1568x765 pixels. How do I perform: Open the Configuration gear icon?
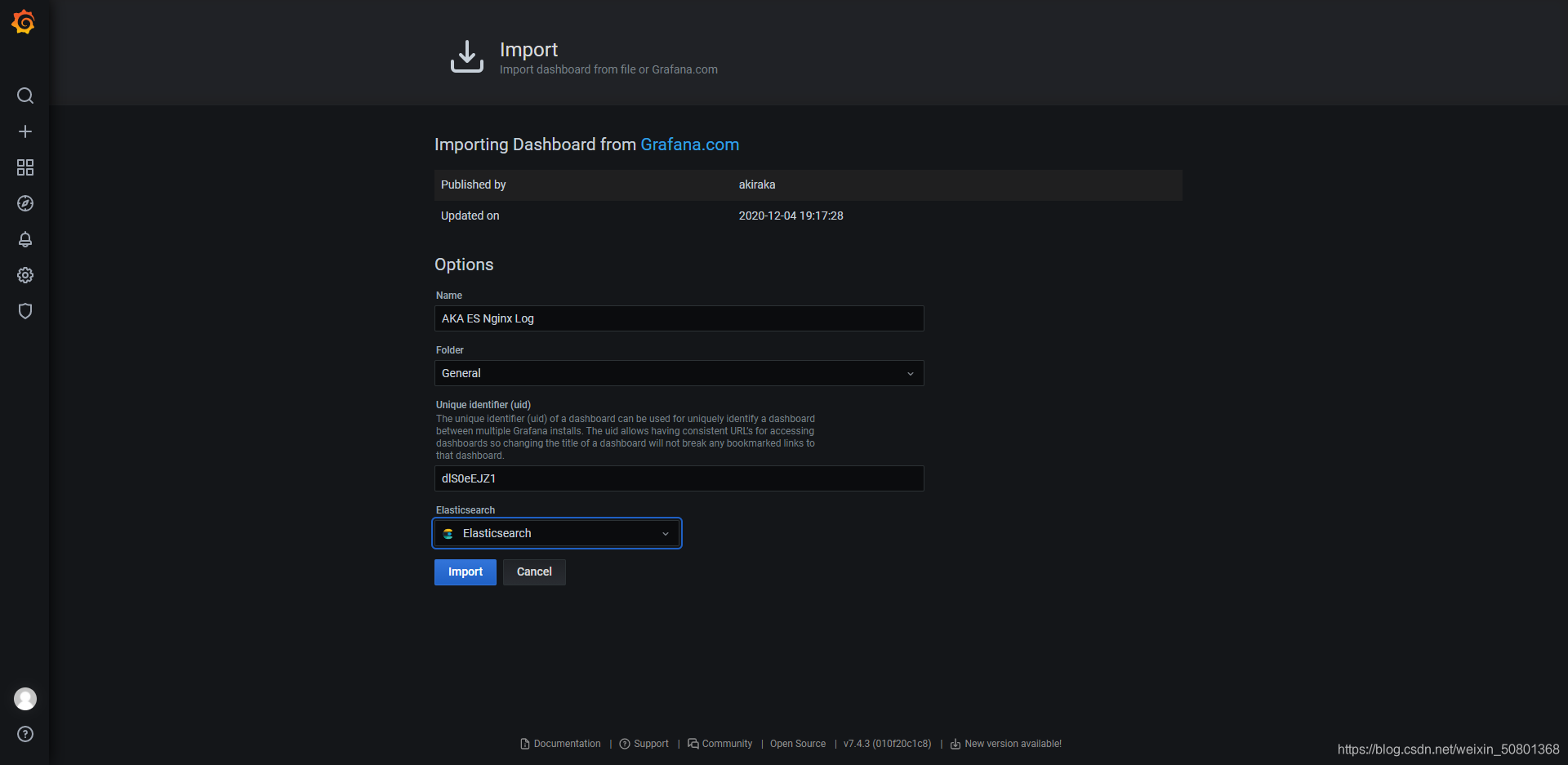click(25, 275)
